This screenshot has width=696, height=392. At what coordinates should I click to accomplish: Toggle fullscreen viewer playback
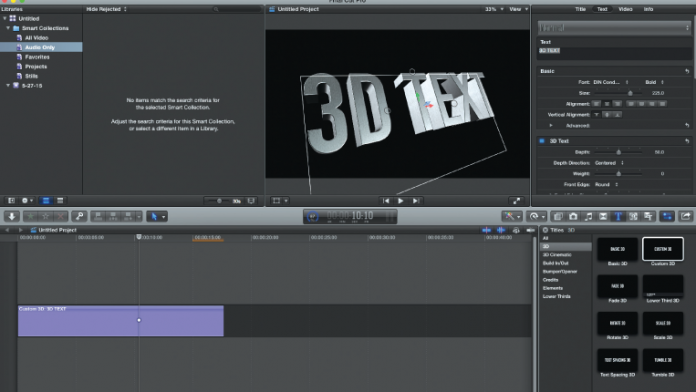click(516, 201)
